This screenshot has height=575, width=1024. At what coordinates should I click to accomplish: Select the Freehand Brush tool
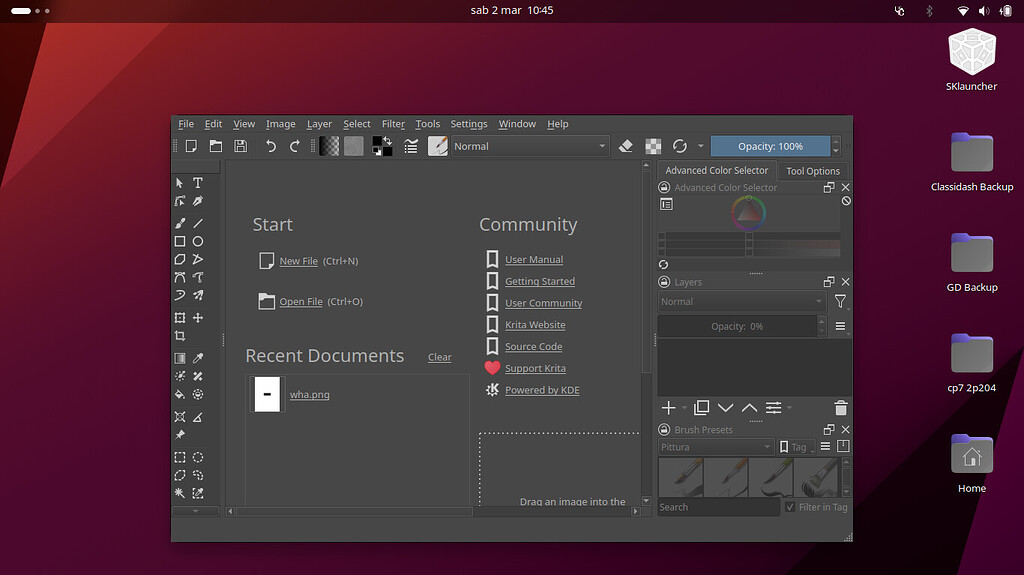pos(180,224)
